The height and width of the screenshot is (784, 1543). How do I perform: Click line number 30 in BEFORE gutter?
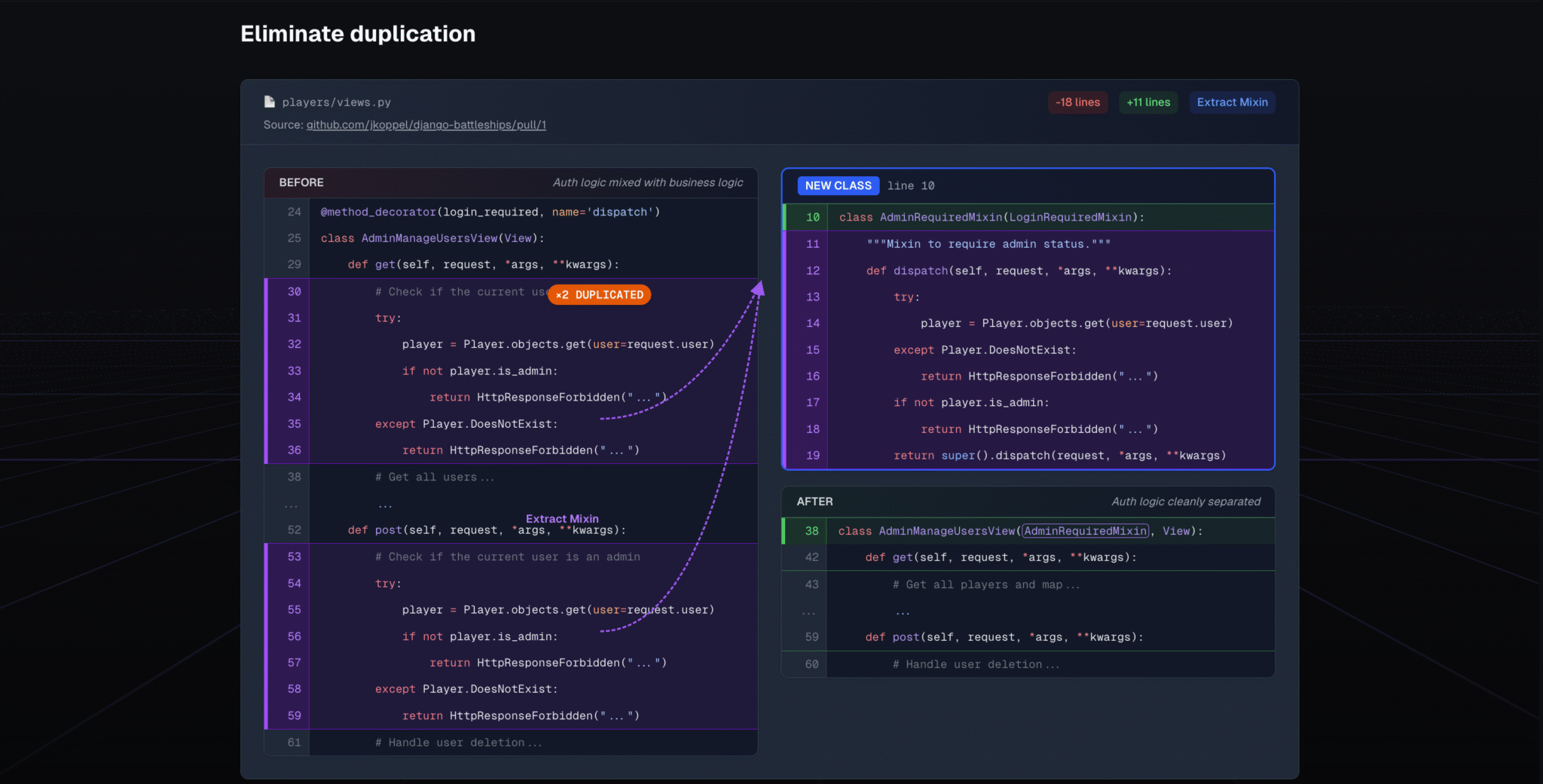294,291
